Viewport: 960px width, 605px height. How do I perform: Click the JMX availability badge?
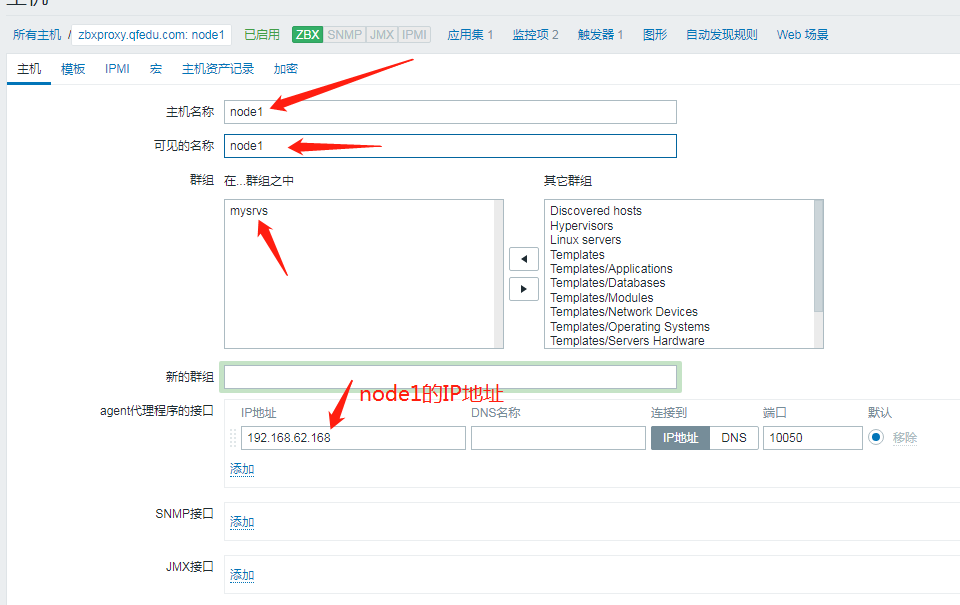tap(381, 34)
